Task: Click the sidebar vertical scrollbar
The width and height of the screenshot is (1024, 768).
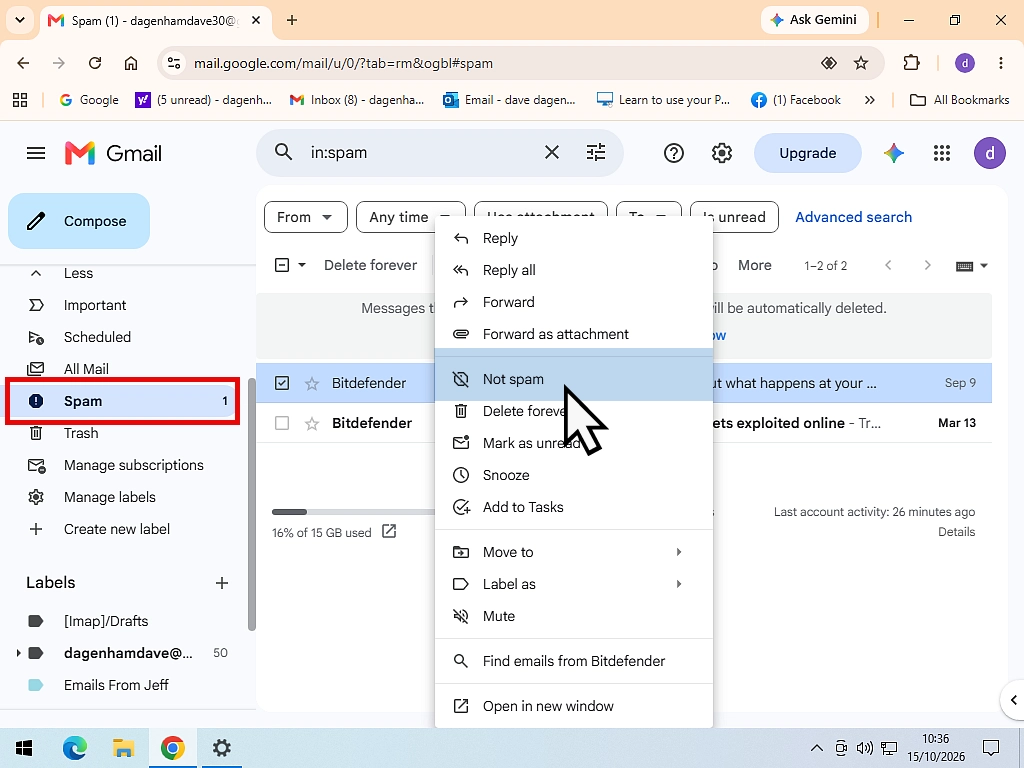Action: [252, 504]
